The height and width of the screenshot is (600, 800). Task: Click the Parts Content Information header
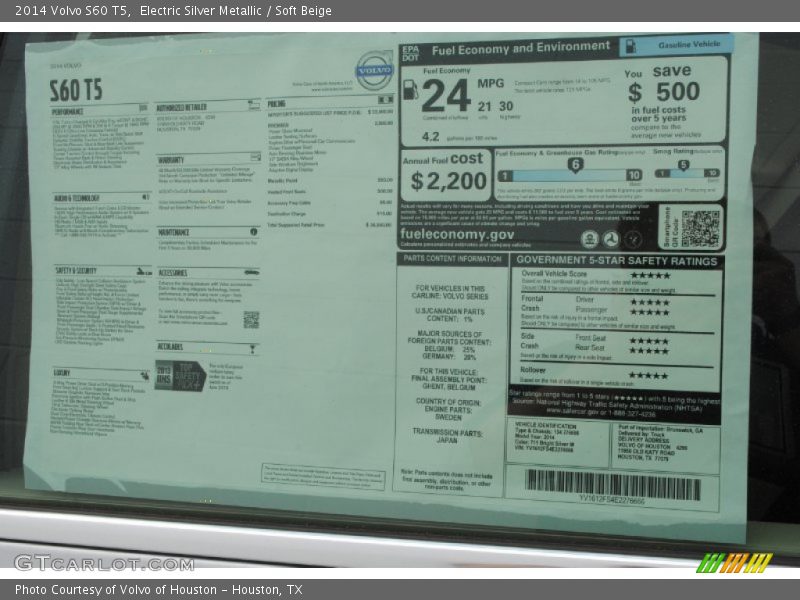point(452,259)
